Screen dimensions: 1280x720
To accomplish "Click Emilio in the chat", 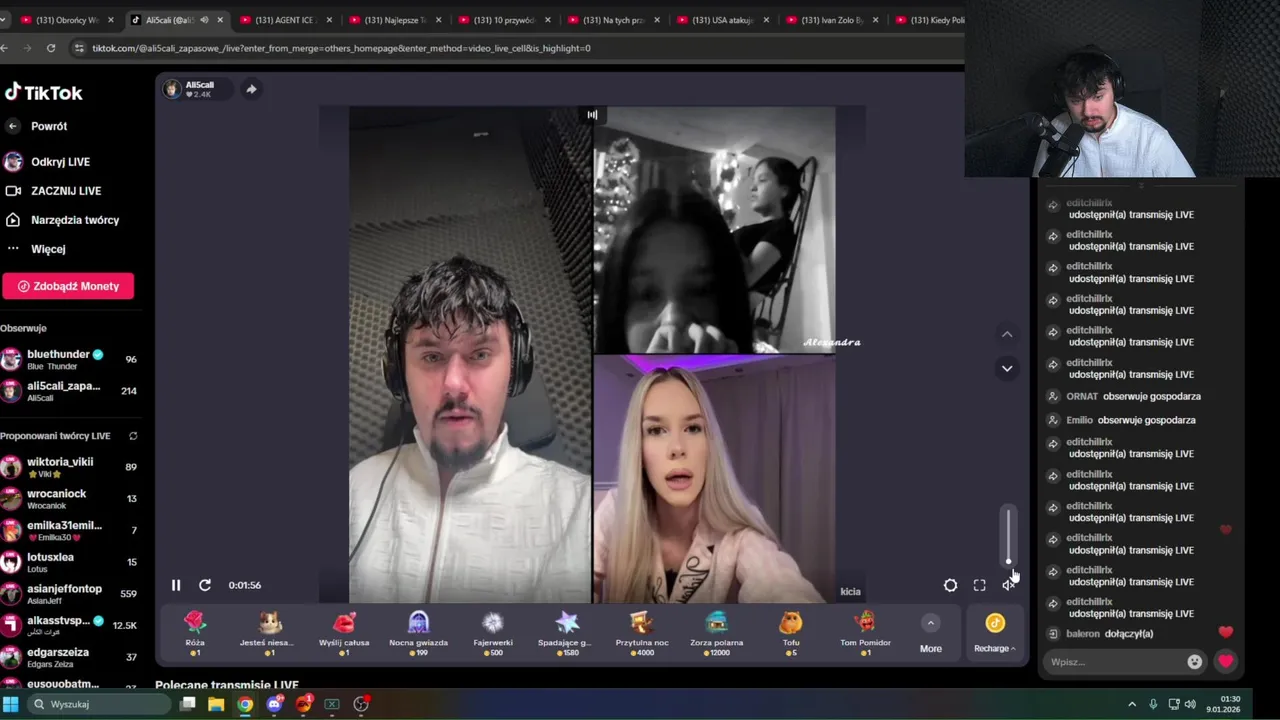I will point(1079,421).
